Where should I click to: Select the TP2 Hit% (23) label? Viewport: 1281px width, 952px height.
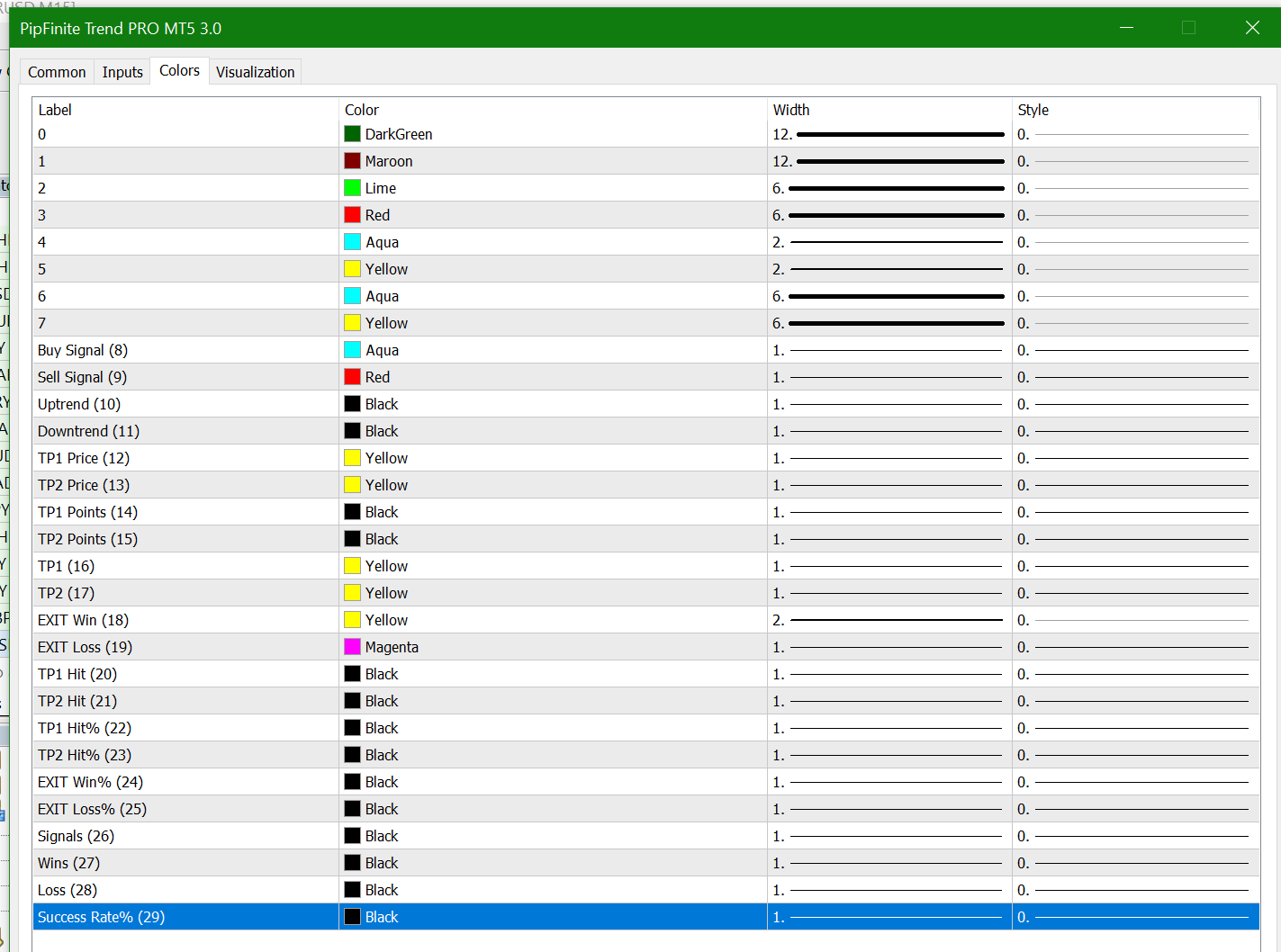85,755
